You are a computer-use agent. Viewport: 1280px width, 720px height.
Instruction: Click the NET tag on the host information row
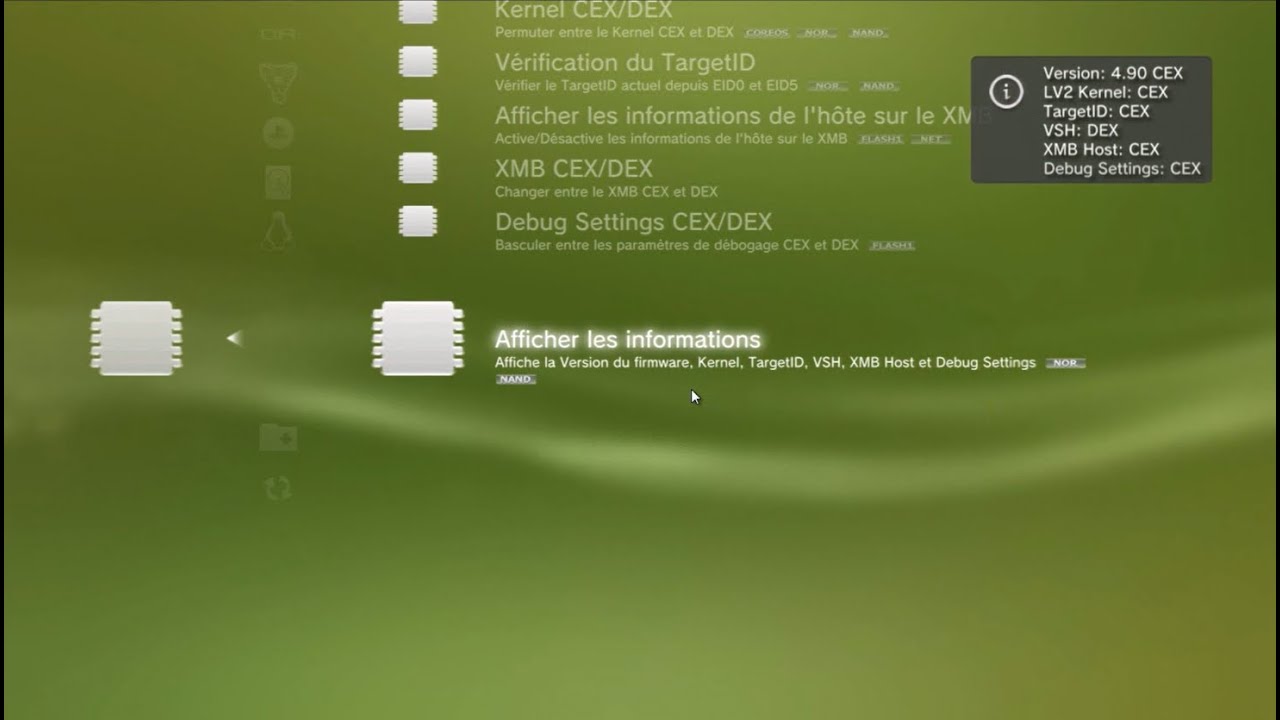point(931,139)
